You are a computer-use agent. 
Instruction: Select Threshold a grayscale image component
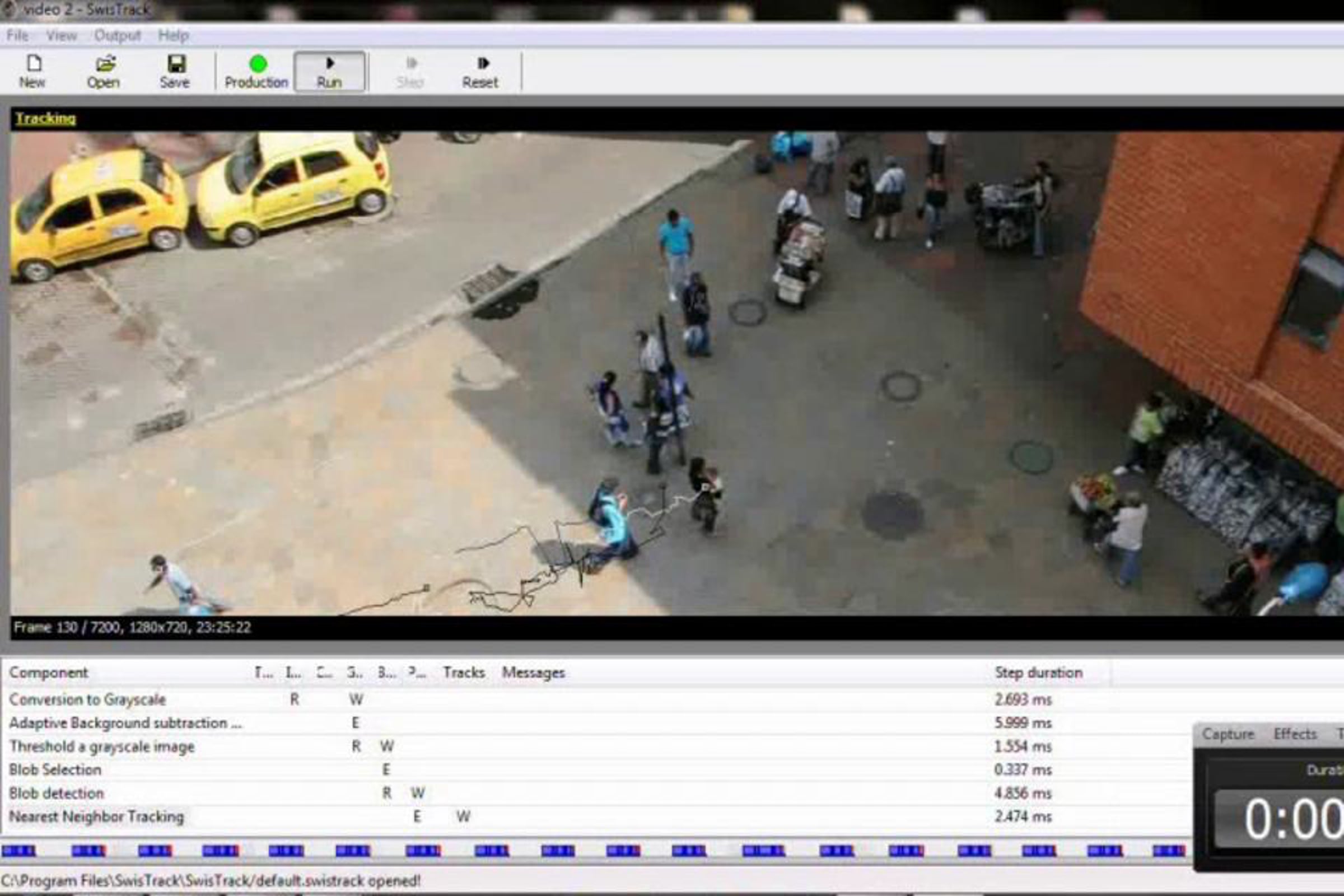tap(102, 746)
